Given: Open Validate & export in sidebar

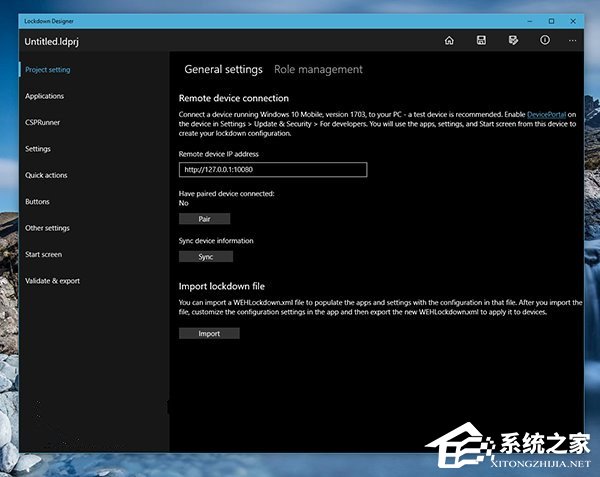Looking at the screenshot, I should [52, 281].
